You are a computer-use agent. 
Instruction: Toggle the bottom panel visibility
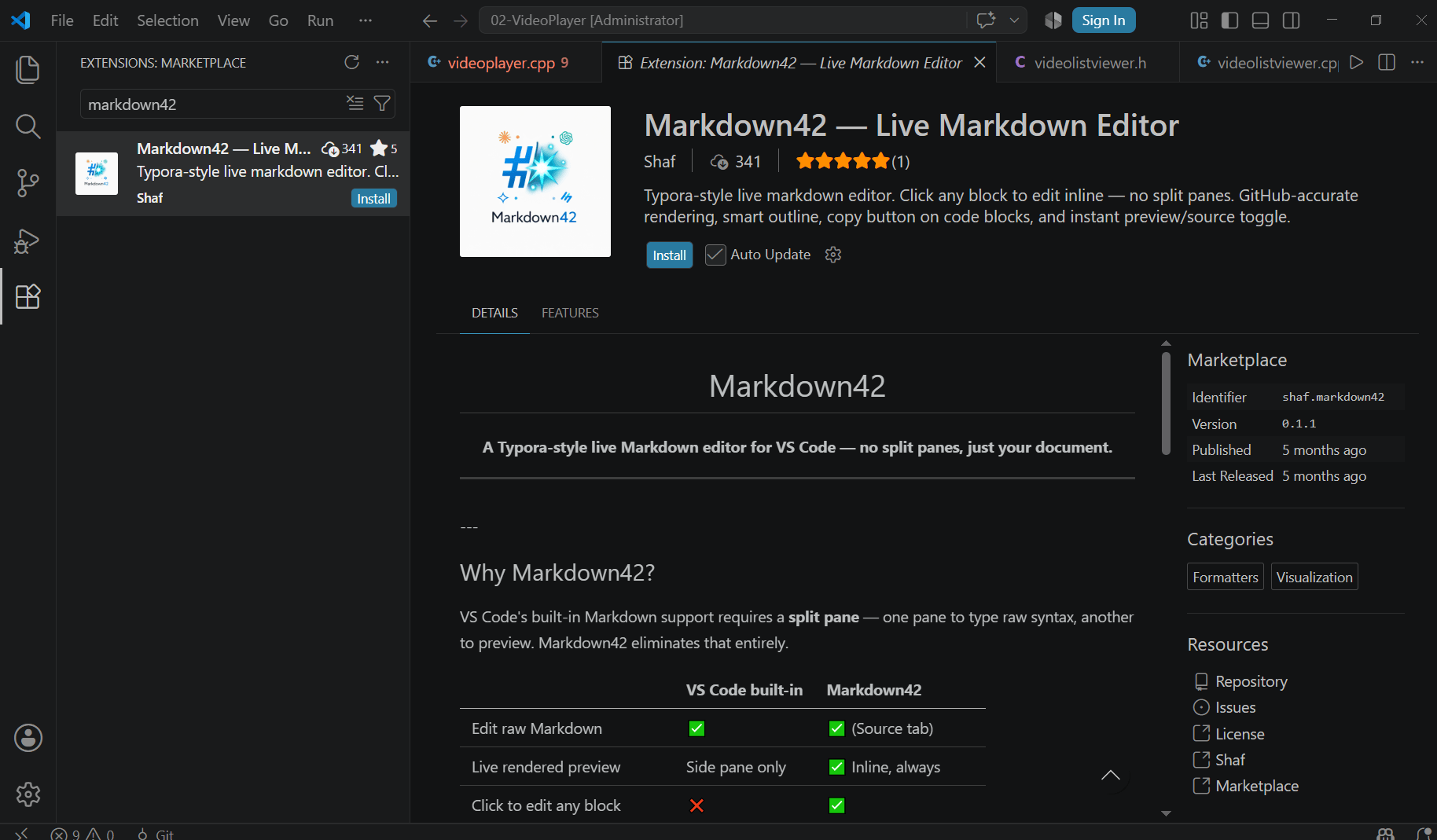(1260, 20)
